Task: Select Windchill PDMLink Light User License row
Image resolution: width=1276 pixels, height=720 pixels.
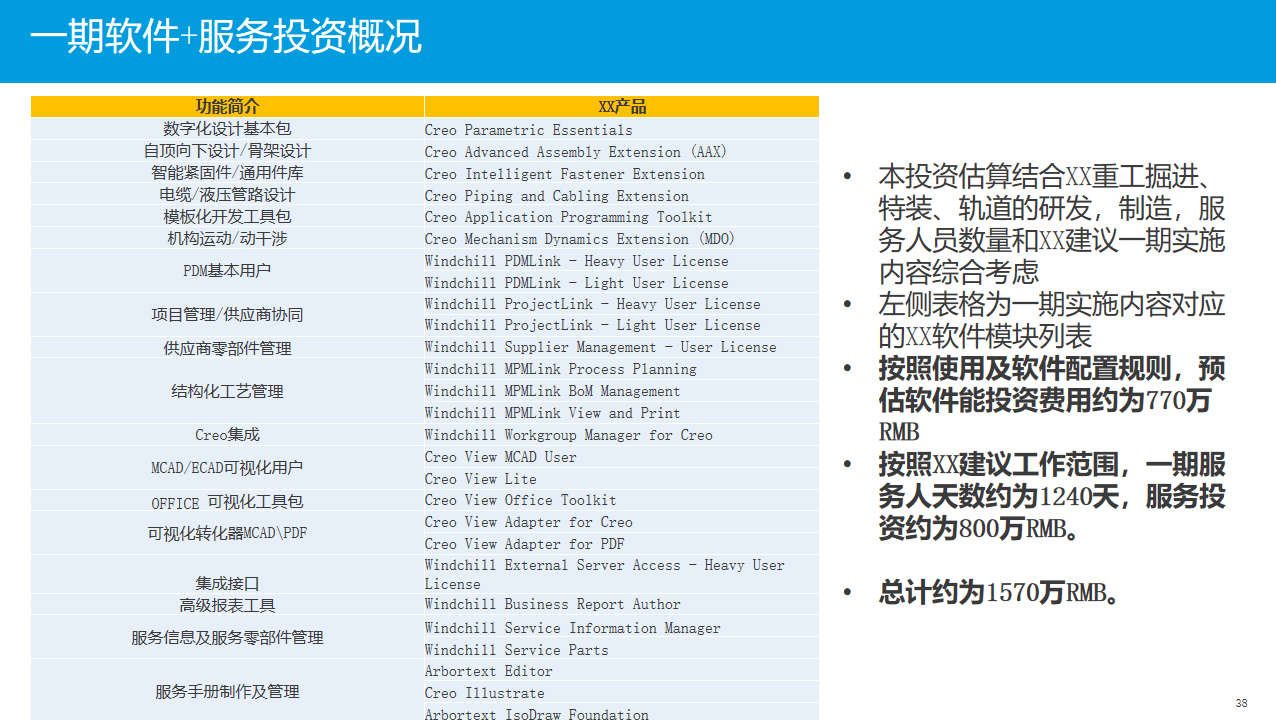Action: pos(621,282)
